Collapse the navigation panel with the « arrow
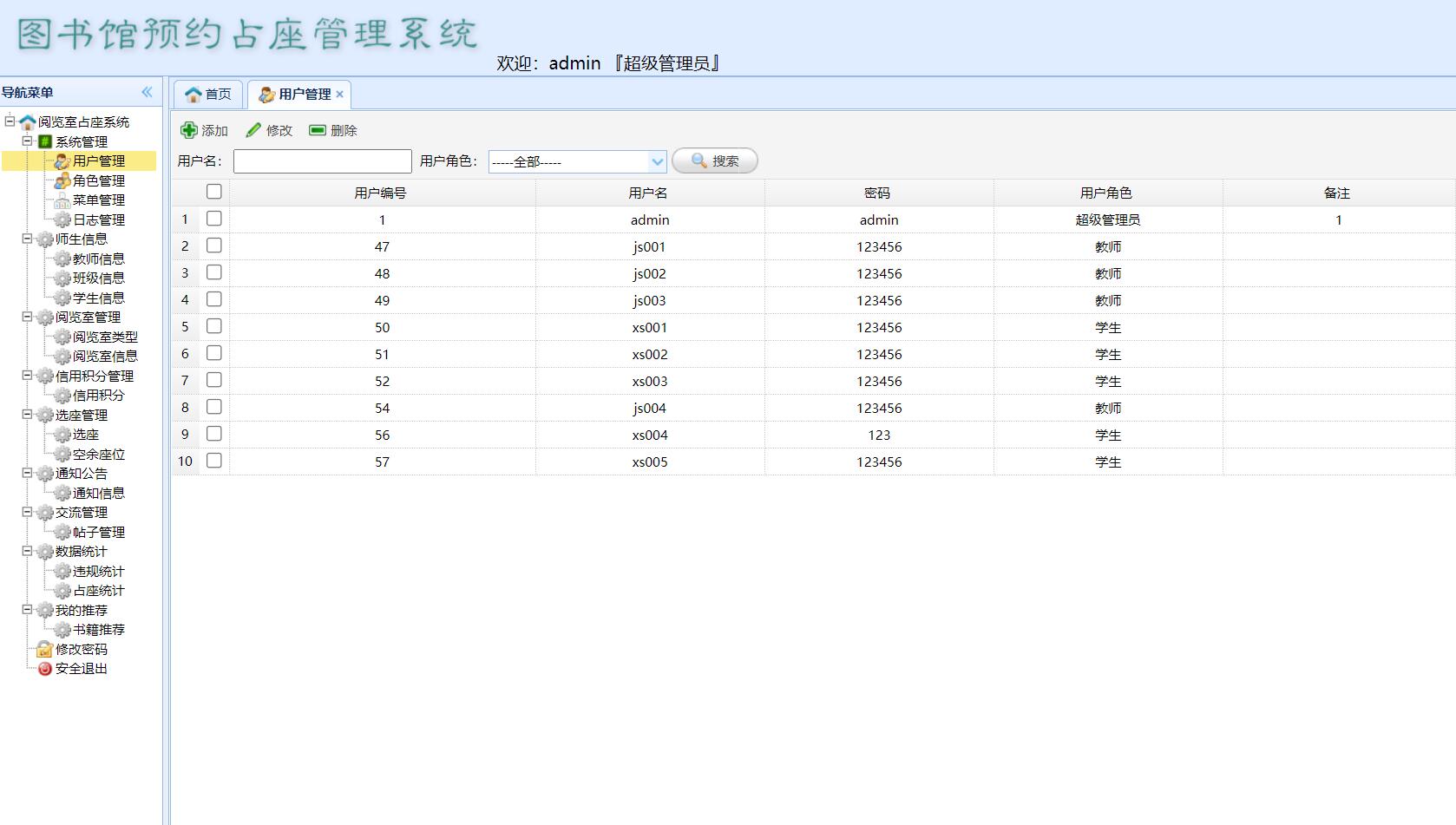This screenshot has width=1456, height=825. (147, 90)
